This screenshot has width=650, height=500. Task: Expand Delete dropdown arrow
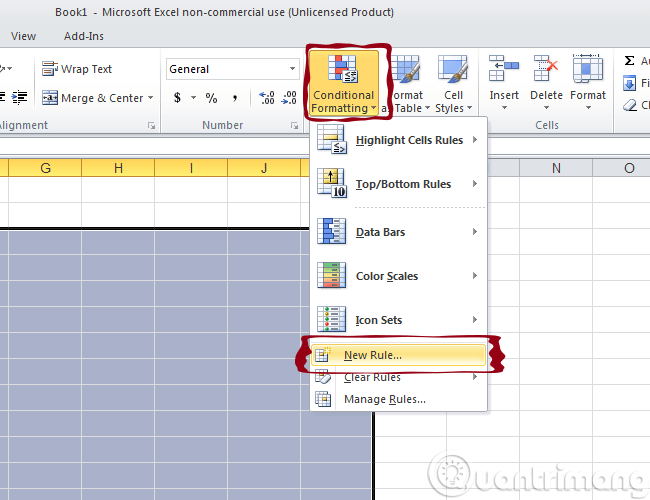pyautogui.click(x=546, y=108)
